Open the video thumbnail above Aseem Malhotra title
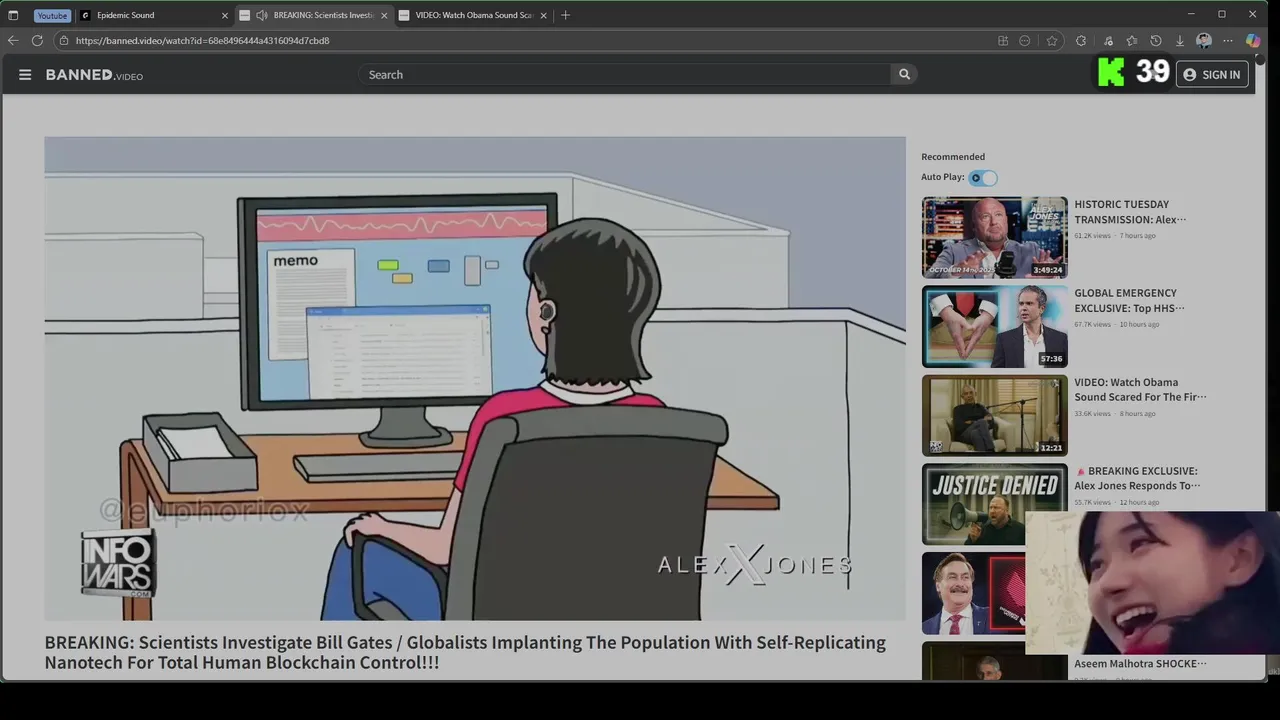 (973, 661)
